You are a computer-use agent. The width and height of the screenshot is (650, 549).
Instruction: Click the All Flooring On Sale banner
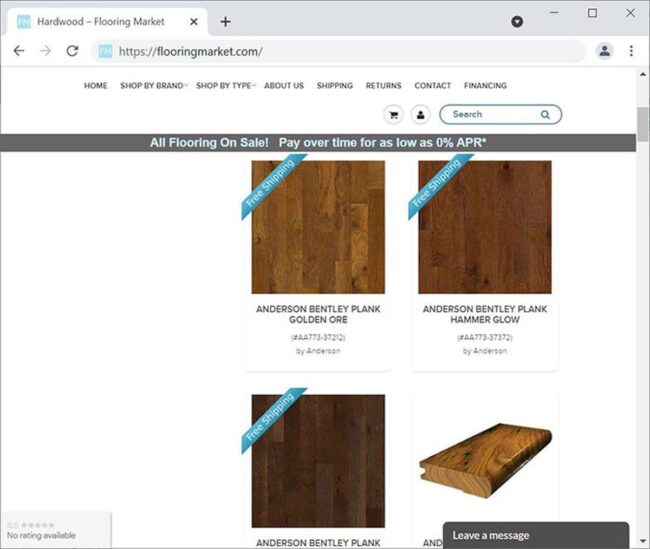pyautogui.click(x=318, y=143)
